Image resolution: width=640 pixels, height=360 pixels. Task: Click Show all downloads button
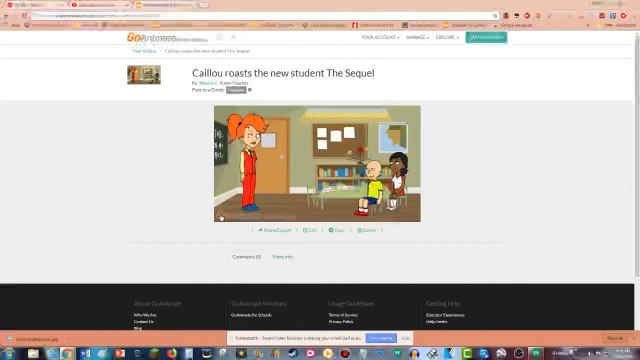(615, 338)
